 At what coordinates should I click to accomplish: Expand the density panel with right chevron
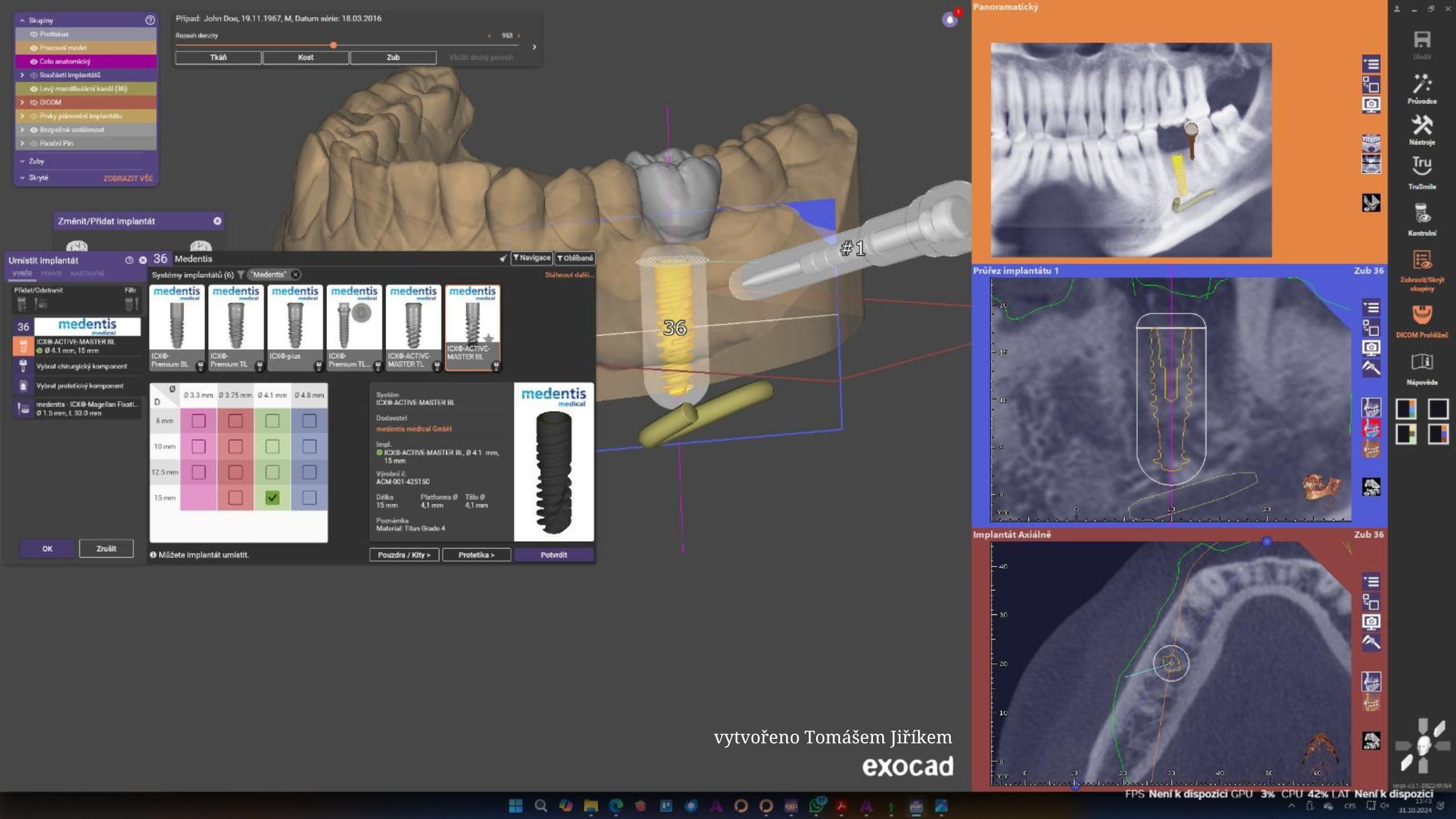534,47
